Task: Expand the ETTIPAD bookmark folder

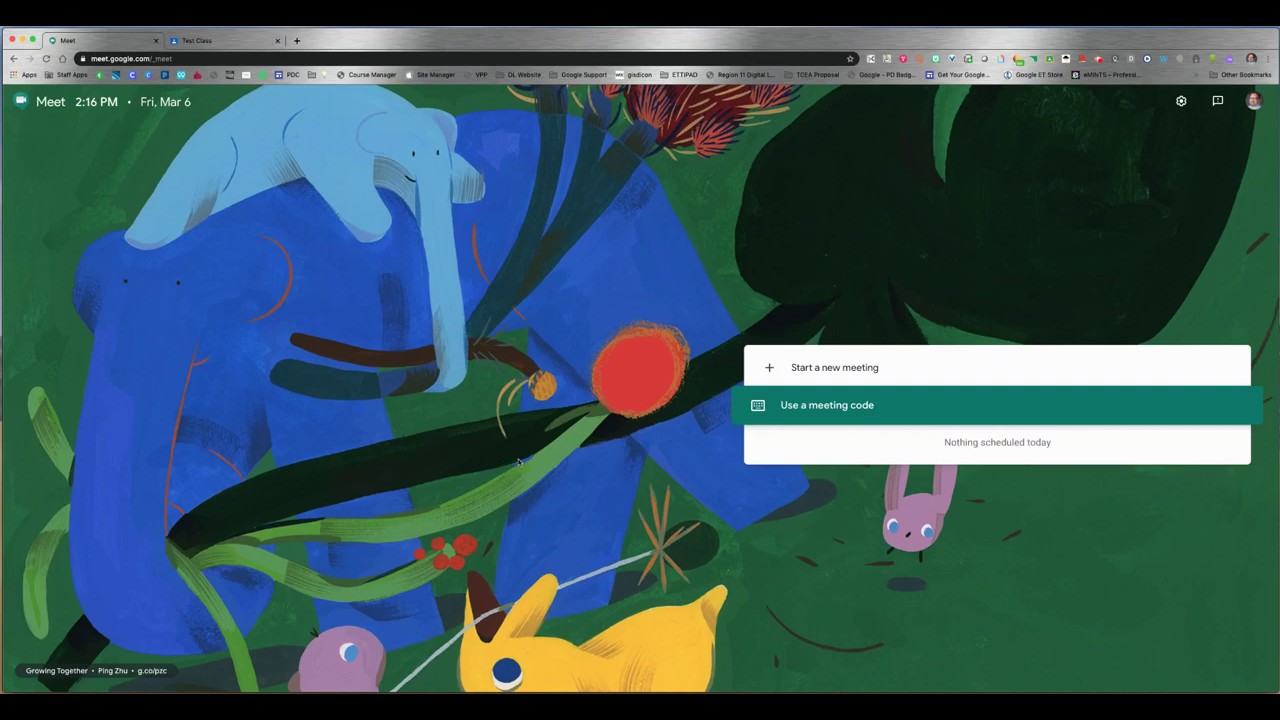Action: tap(679, 75)
